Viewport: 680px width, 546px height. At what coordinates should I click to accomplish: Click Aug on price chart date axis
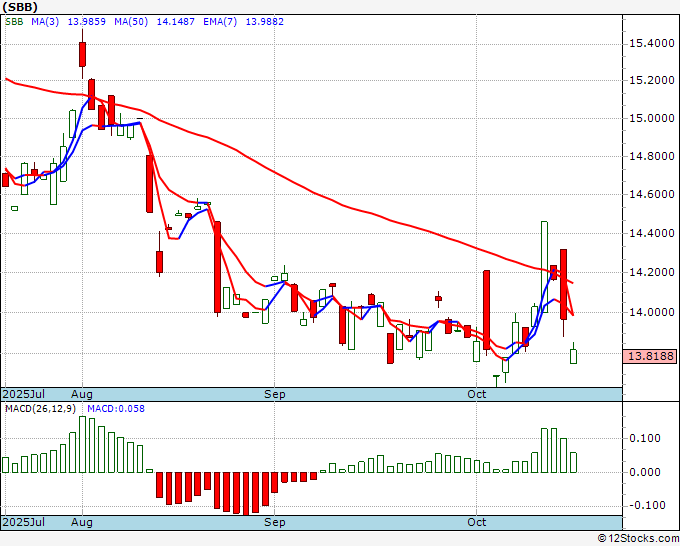coord(82,394)
